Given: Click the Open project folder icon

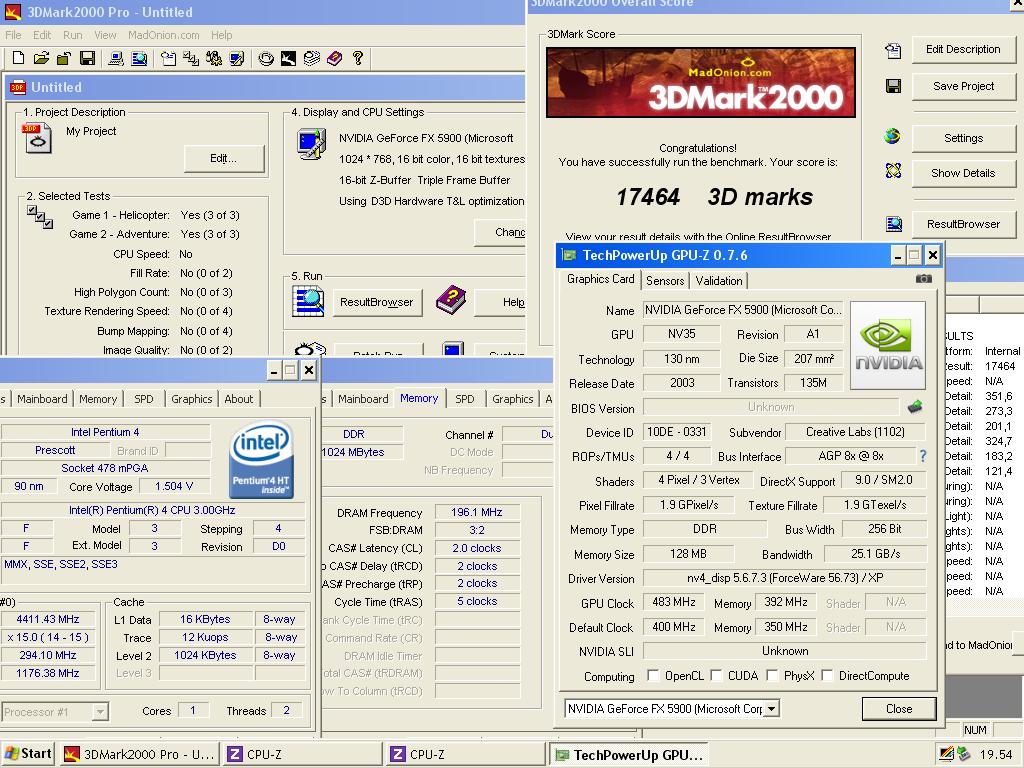Looking at the screenshot, I should pyautogui.click(x=41, y=58).
